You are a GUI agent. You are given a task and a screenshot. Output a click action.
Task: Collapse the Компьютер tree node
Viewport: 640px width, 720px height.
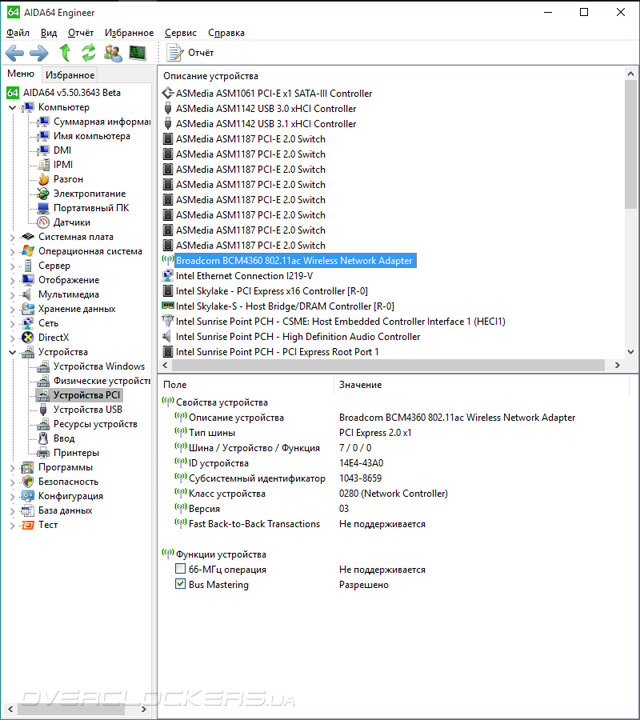pyautogui.click(x=12, y=107)
